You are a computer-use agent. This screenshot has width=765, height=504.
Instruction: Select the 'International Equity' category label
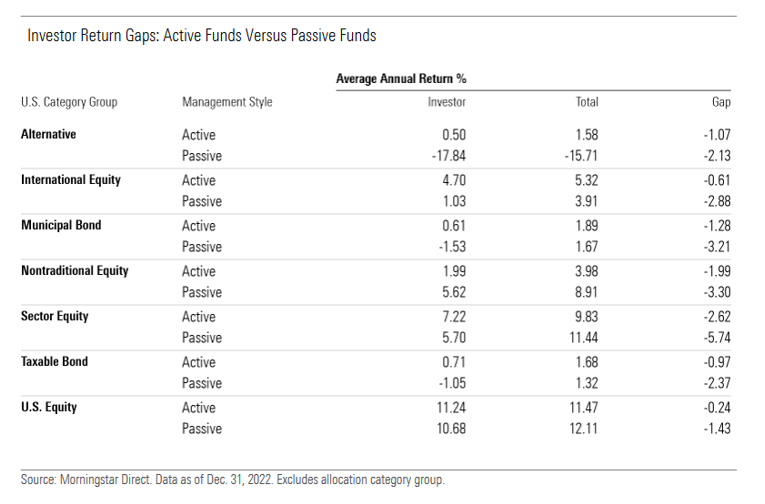click(71, 180)
